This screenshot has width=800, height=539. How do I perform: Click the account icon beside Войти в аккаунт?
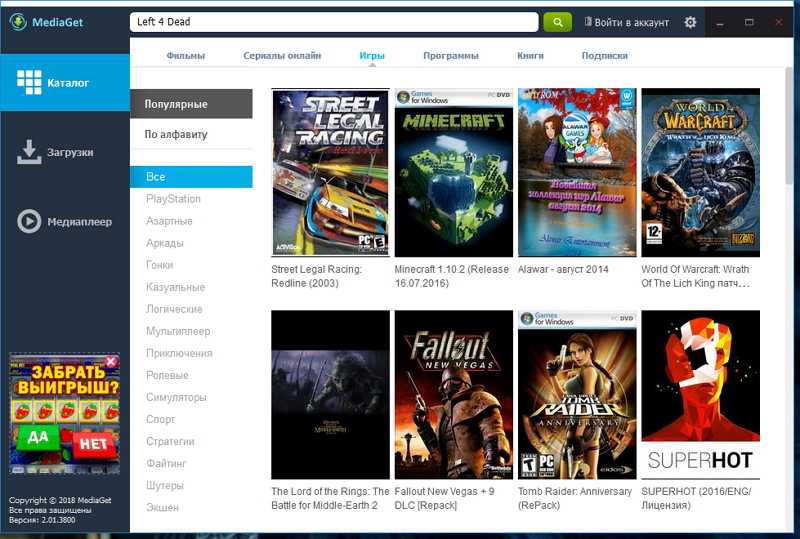coord(588,22)
